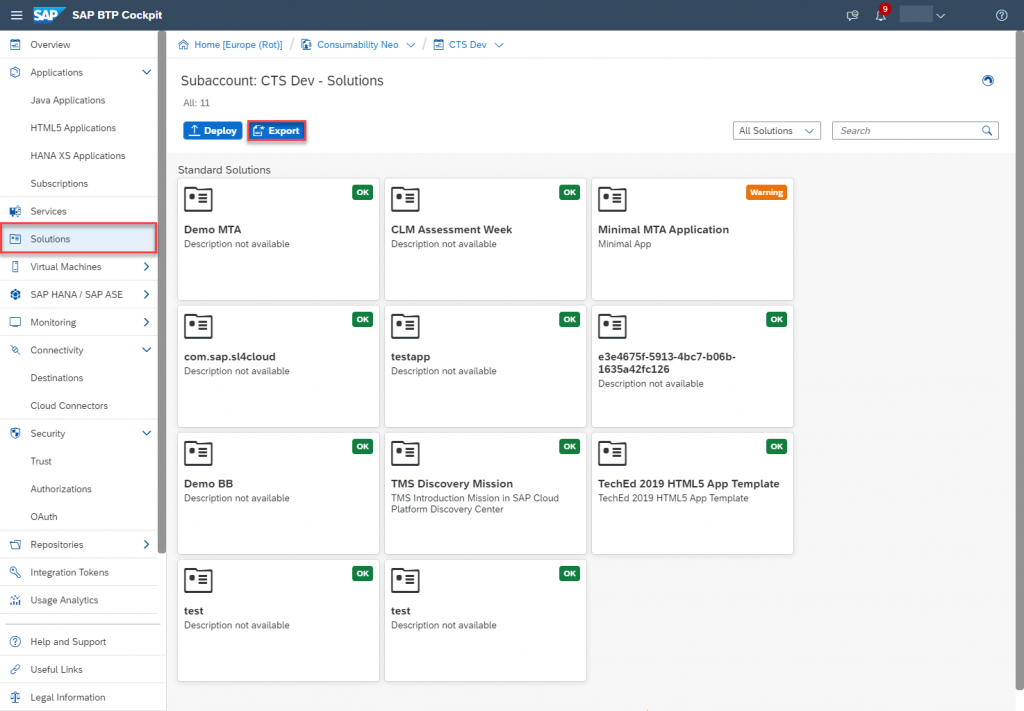This screenshot has width=1024, height=711.
Task: Open the com.sap.sl4cloud solution tile
Action: tap(278, 366)
